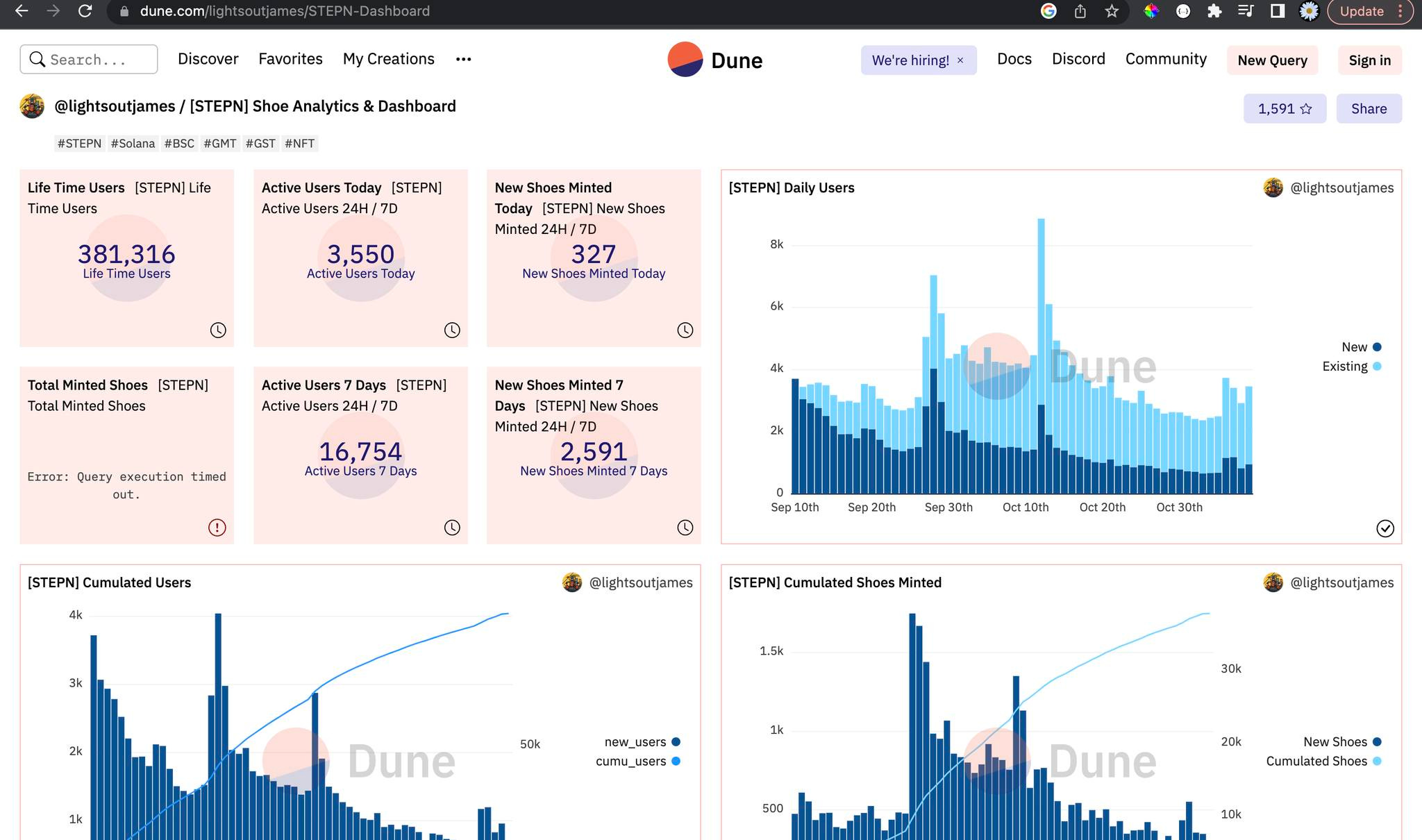
Task: Click the 16,754 Active Users 7 Days value
Action: [360, 451]
